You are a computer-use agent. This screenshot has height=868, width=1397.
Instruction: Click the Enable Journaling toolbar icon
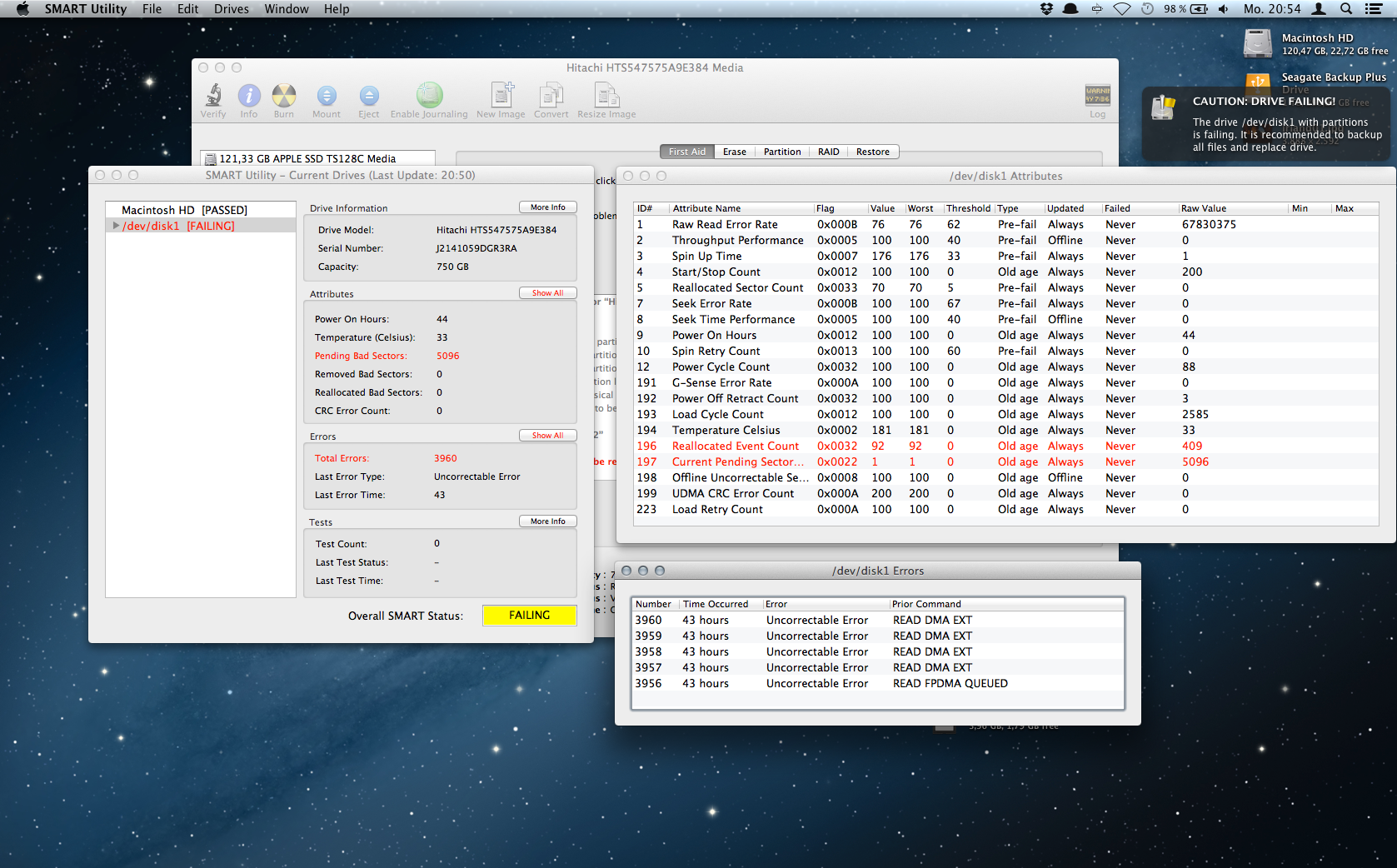pos(430,95)
